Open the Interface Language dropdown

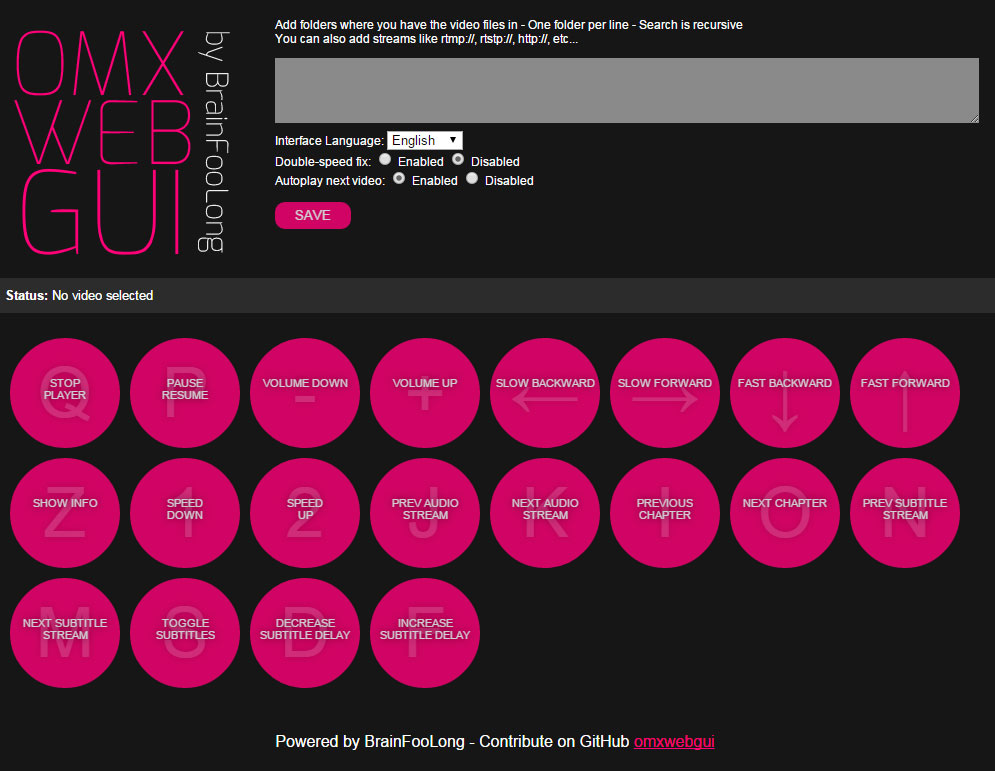[425, 140]
